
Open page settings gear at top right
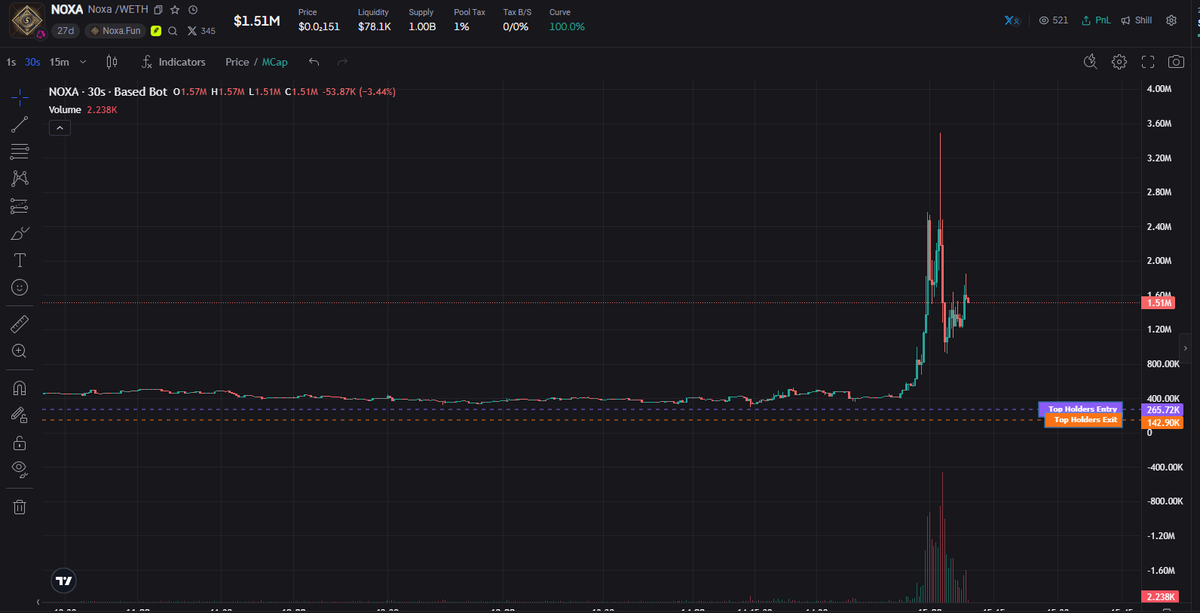pos(1171,20)
